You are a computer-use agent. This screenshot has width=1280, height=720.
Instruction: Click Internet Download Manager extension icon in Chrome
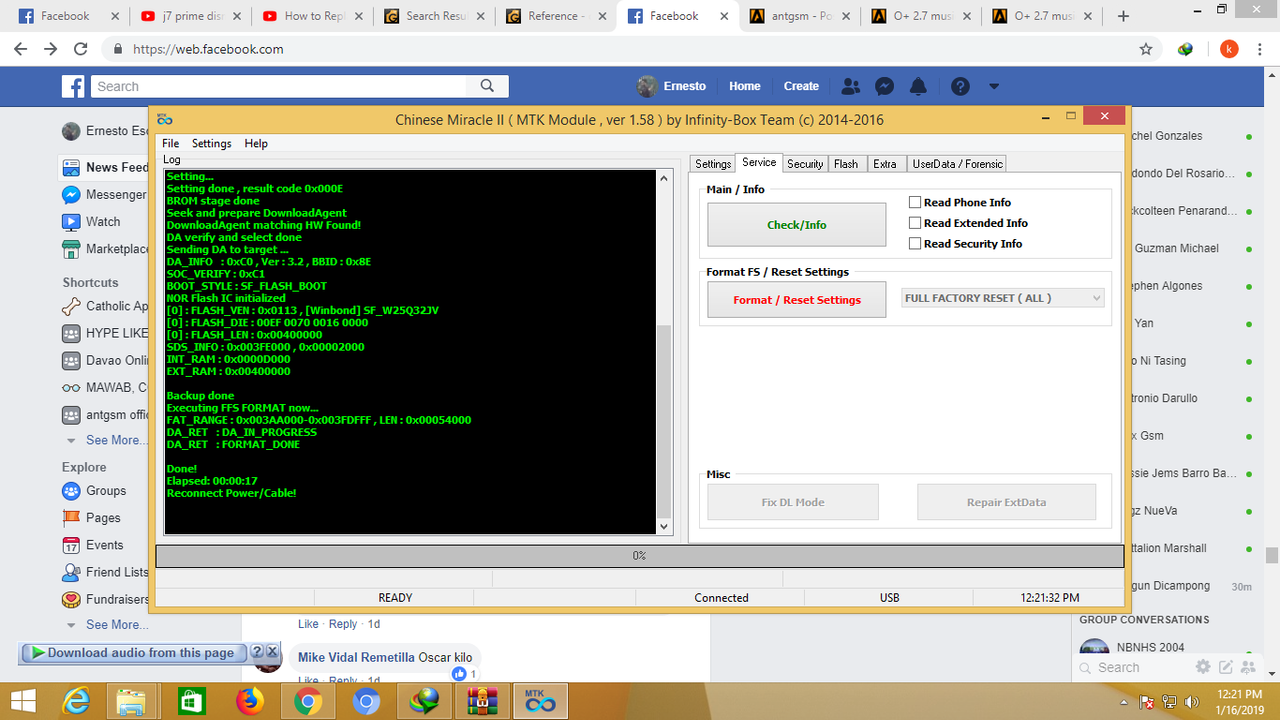coord(1186,49)
